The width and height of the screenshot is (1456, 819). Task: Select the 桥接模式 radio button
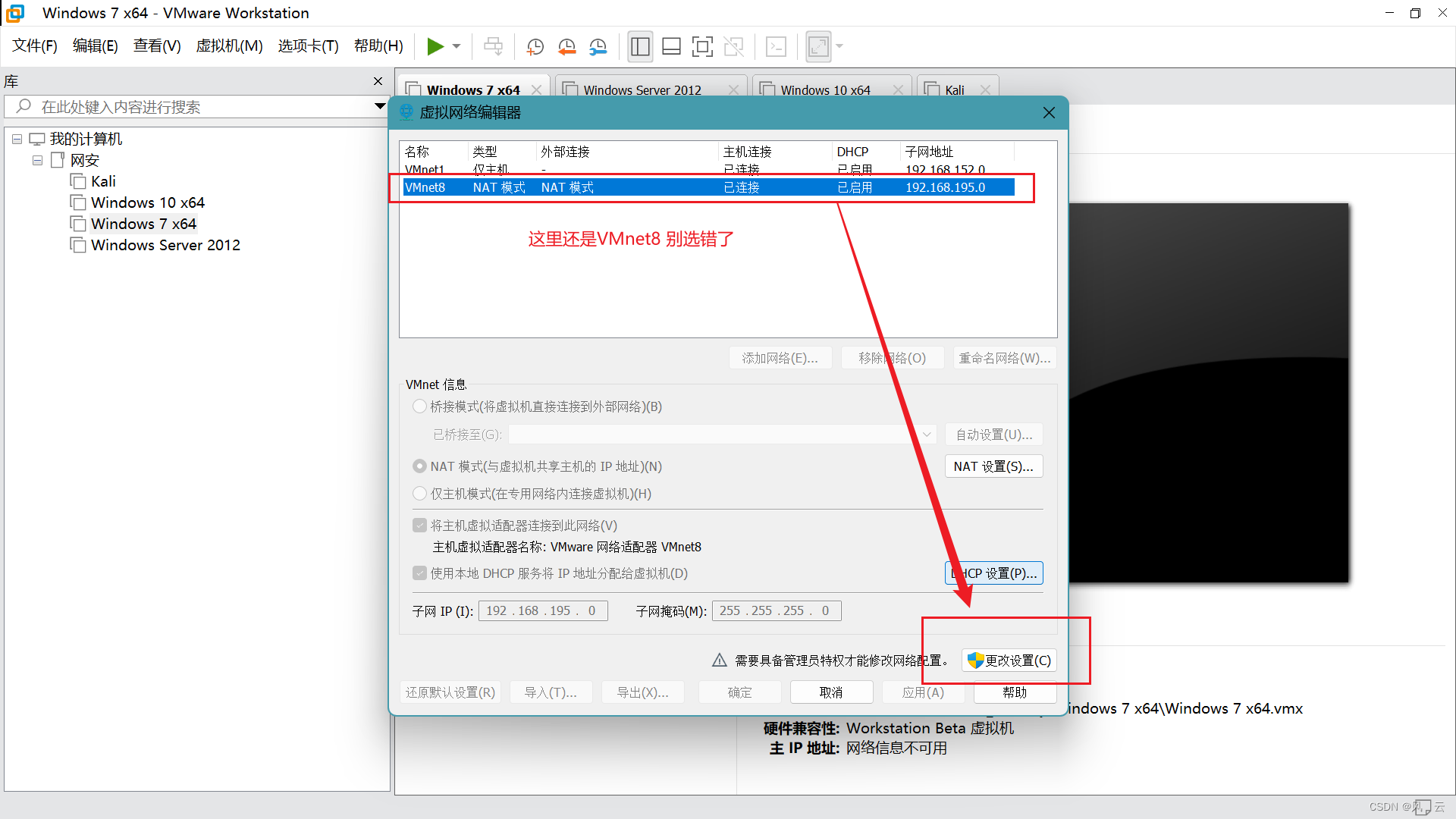(x=420, y=406)
